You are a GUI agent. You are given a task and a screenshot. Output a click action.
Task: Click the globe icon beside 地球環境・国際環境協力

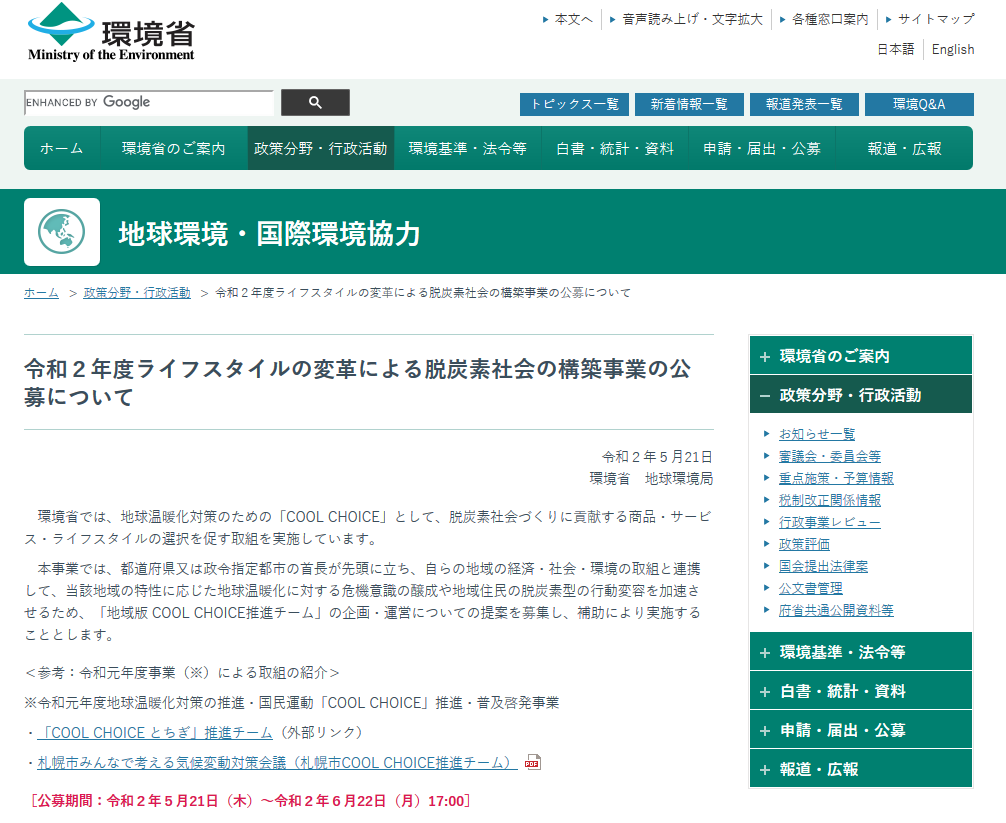point(62,232)
